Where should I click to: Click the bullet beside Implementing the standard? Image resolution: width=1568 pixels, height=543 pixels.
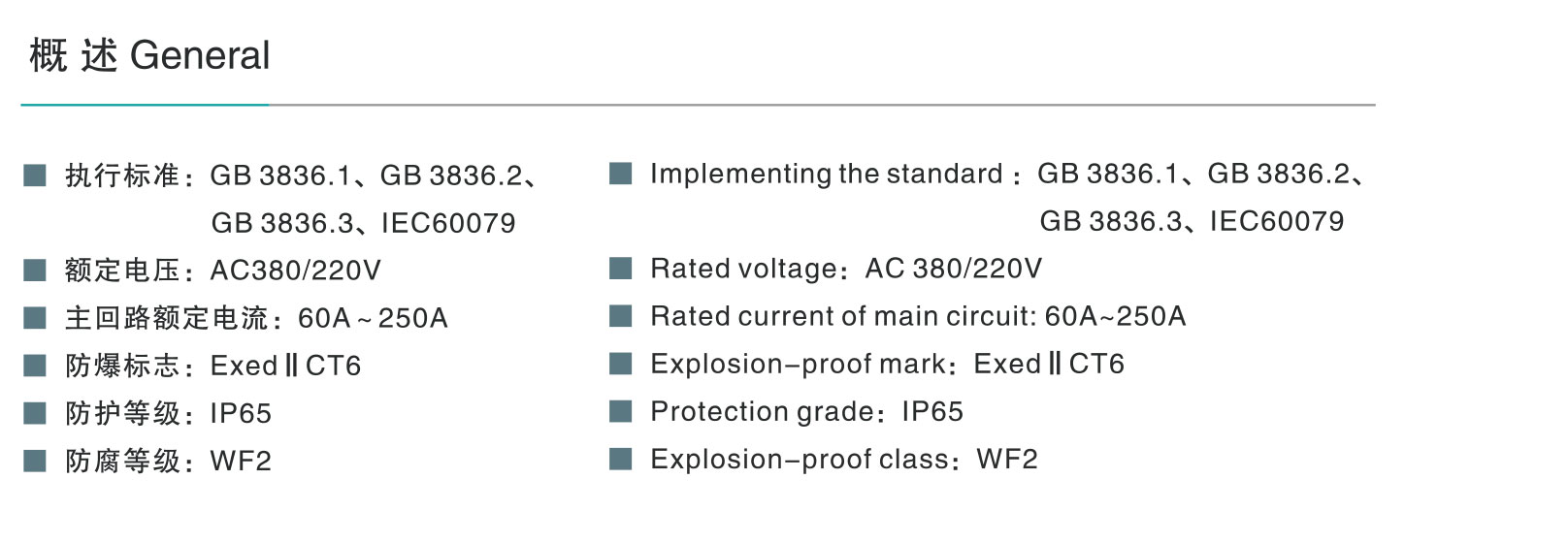tap(620, 174)
